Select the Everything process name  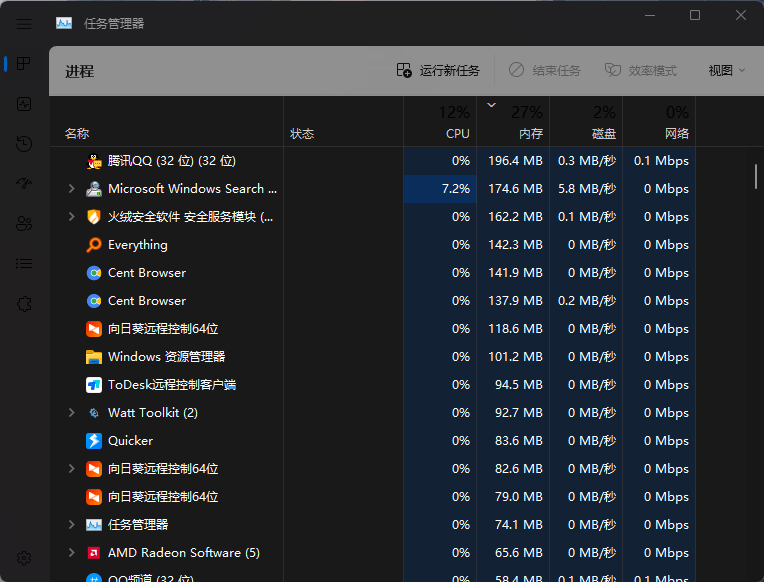coord(137,245)
